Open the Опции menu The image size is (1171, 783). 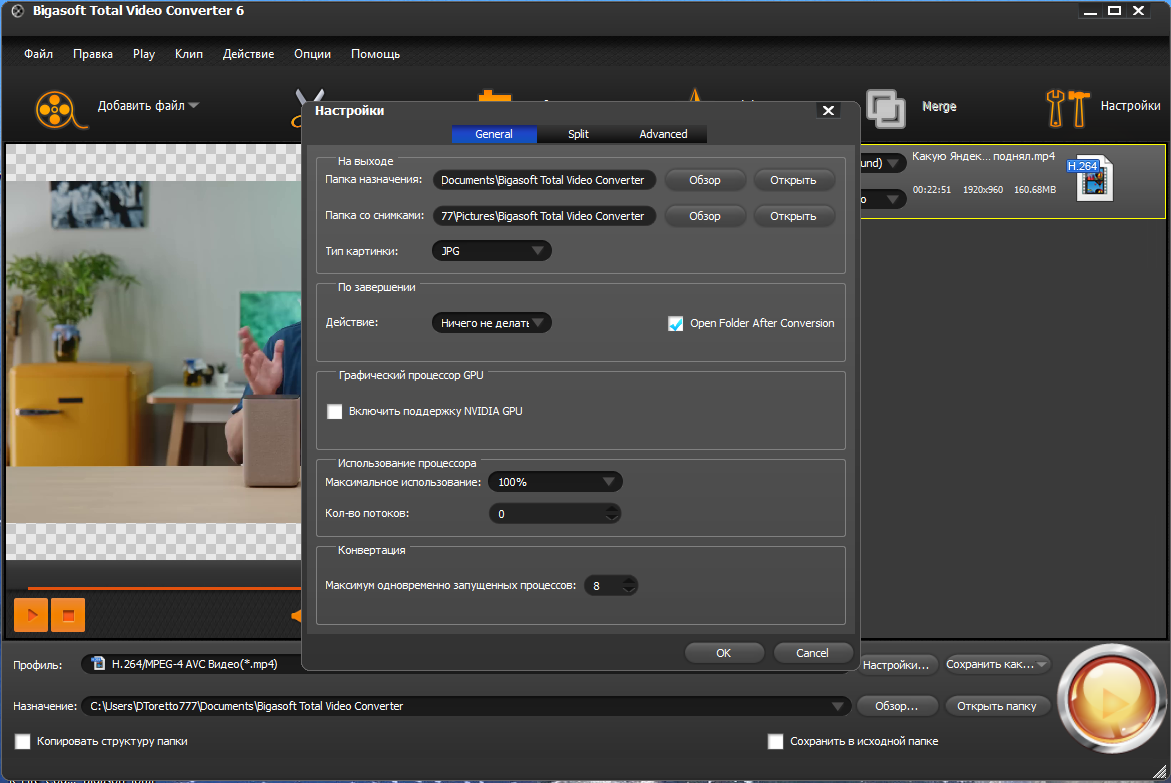tap(312, 54)
